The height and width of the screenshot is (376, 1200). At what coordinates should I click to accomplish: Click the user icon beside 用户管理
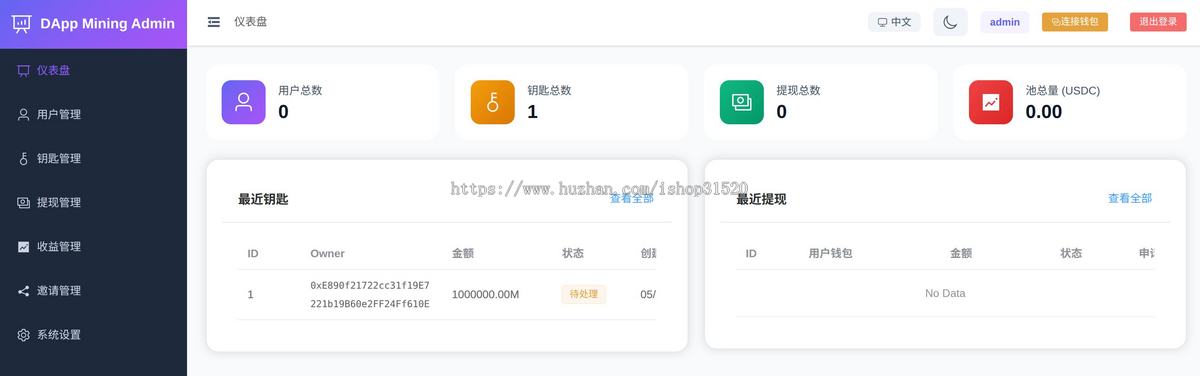pyautogui.click(x=24, y=115)
